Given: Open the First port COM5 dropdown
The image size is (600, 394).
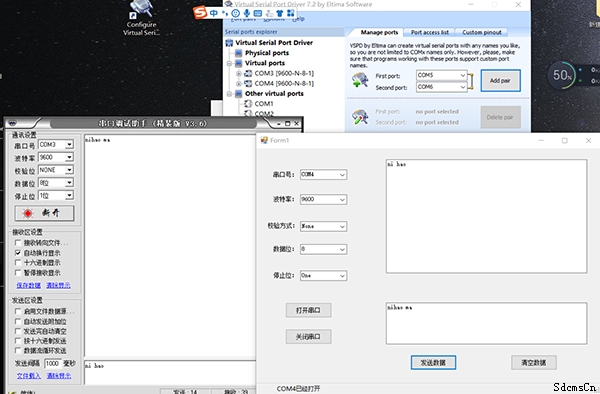Looking at the screenshot, I should pyautogui.click(x=442, y=75).
